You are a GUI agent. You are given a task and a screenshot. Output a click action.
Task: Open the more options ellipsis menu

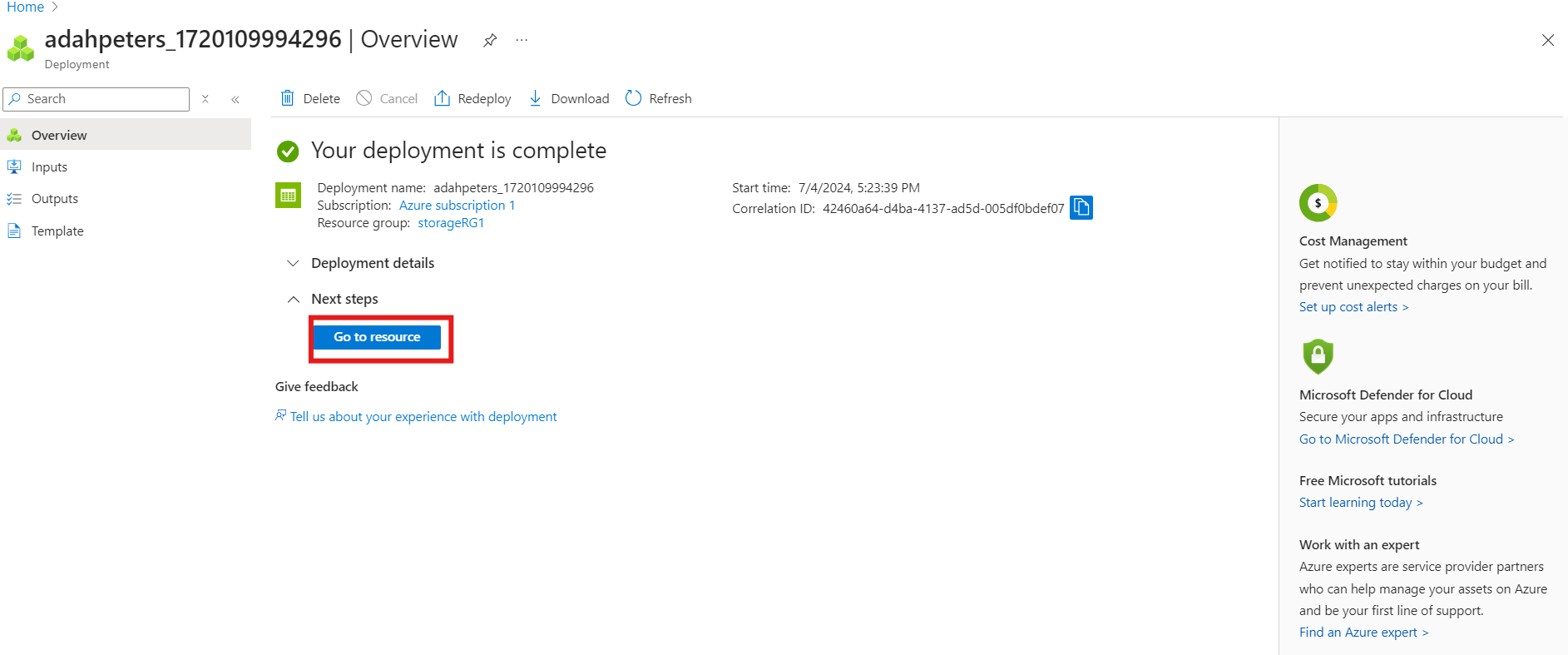(522, 40)
